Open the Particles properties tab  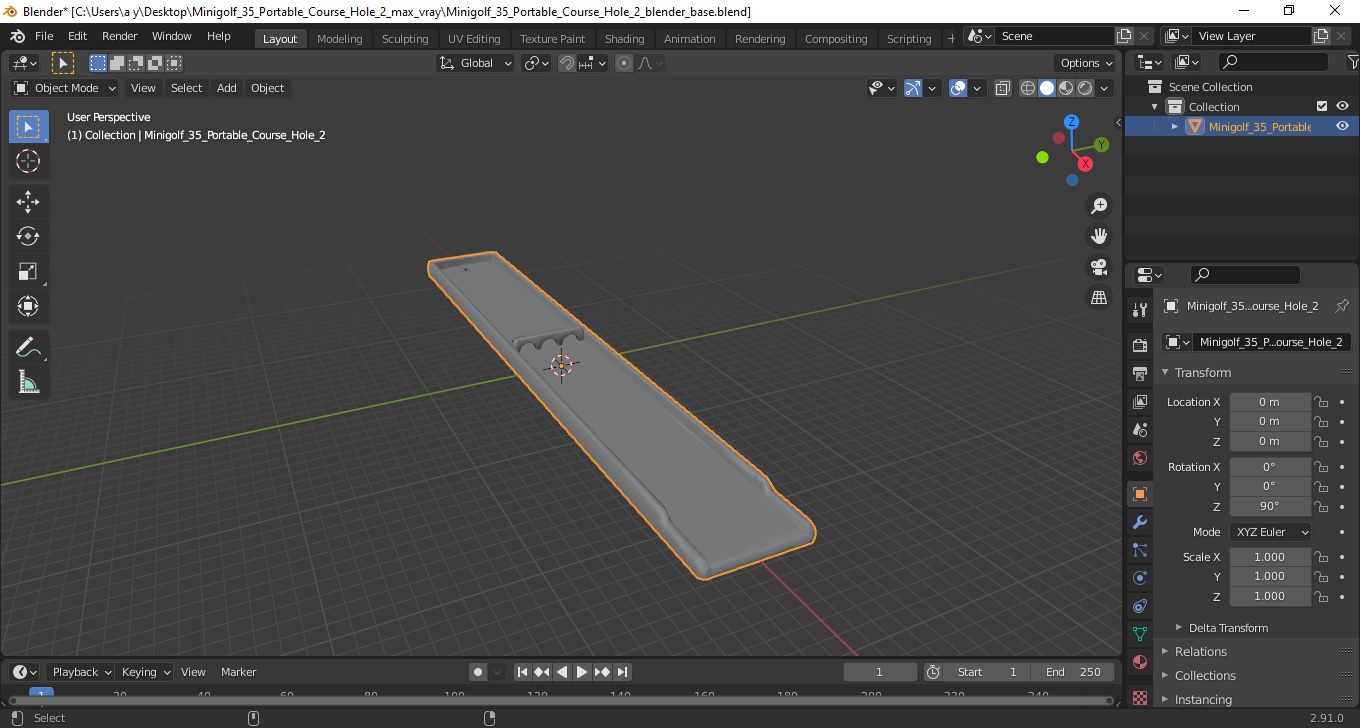coord(1139,550)
